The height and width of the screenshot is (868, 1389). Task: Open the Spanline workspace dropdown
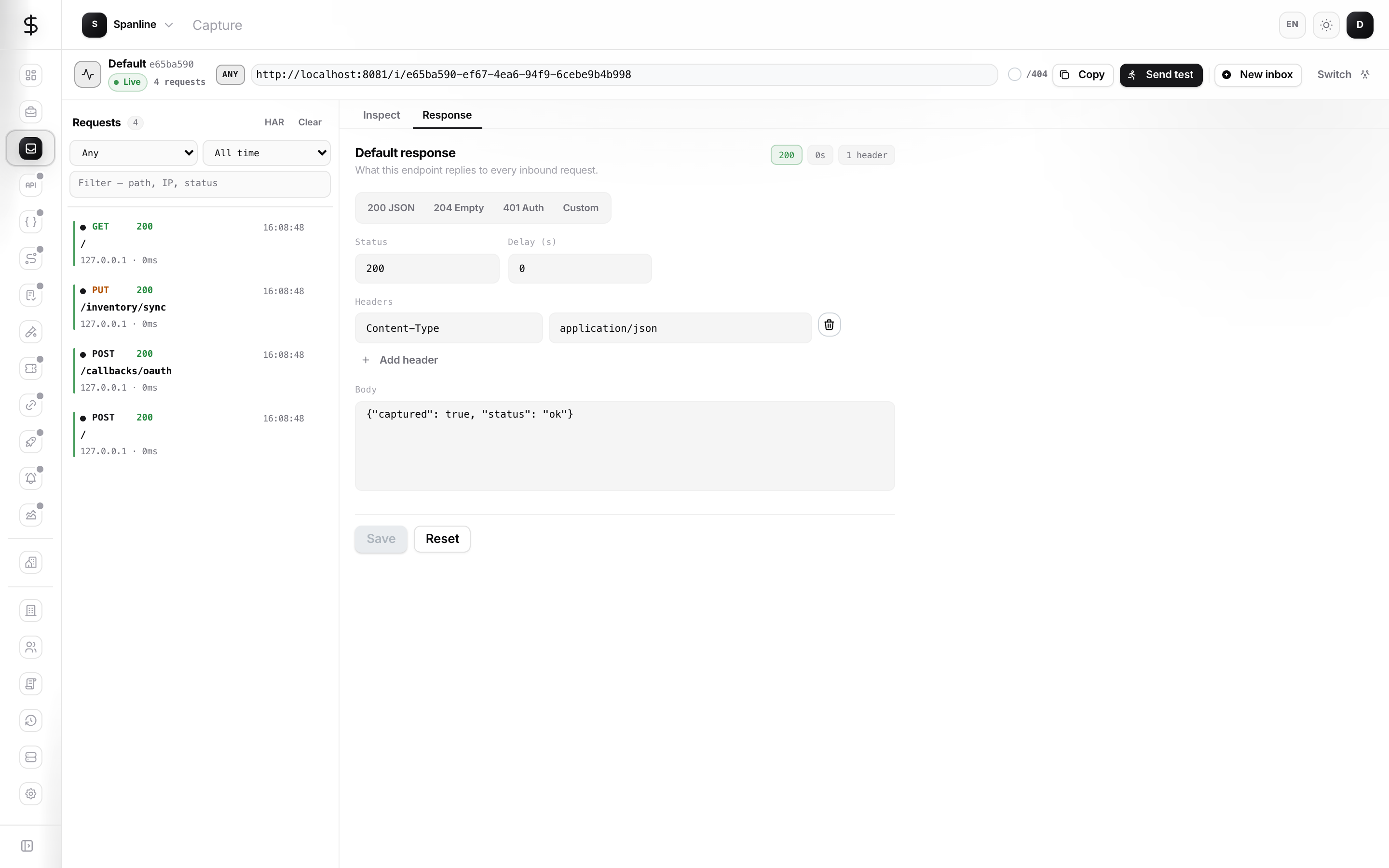[x=127, y=25]
